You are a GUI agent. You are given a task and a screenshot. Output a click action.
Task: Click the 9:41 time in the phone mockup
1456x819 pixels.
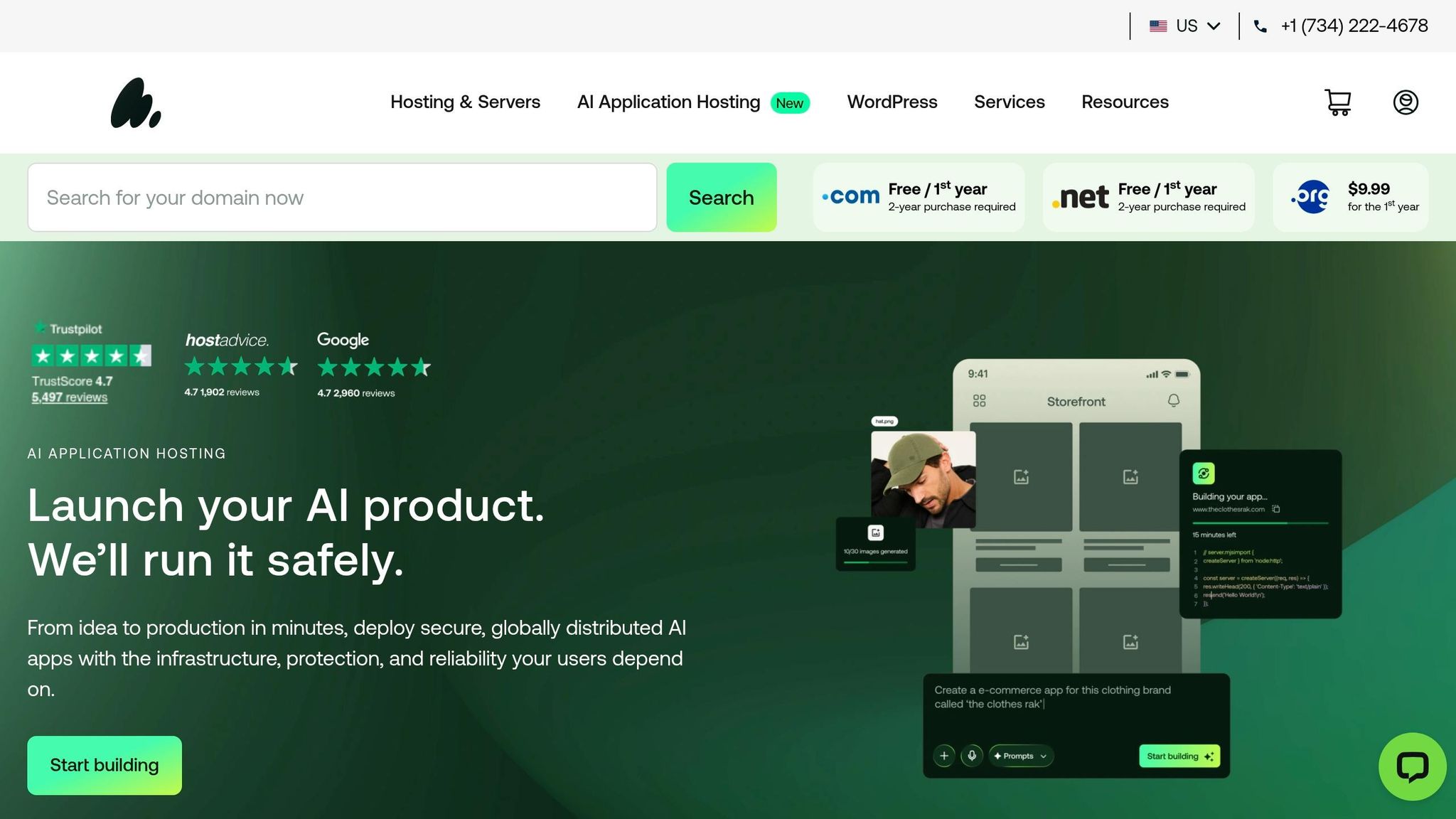pos(978,374)
